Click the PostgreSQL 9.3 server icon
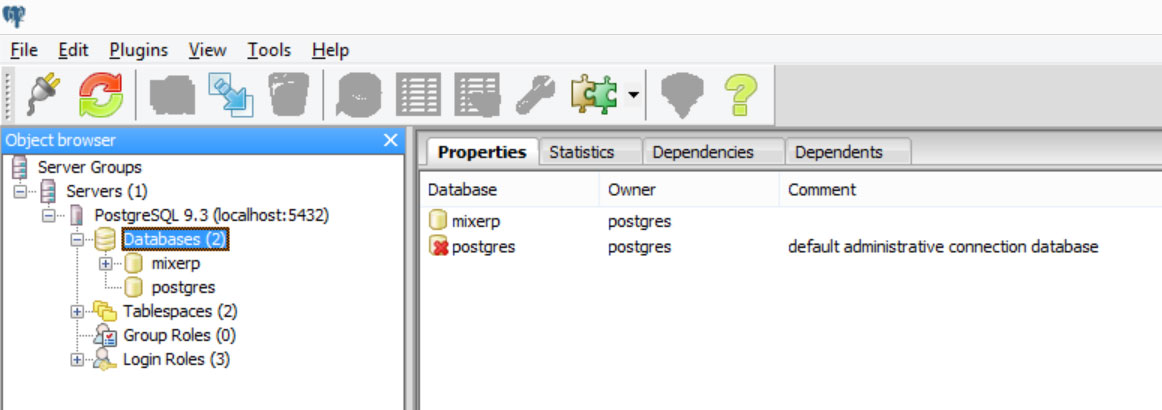 tap(76, 216)
